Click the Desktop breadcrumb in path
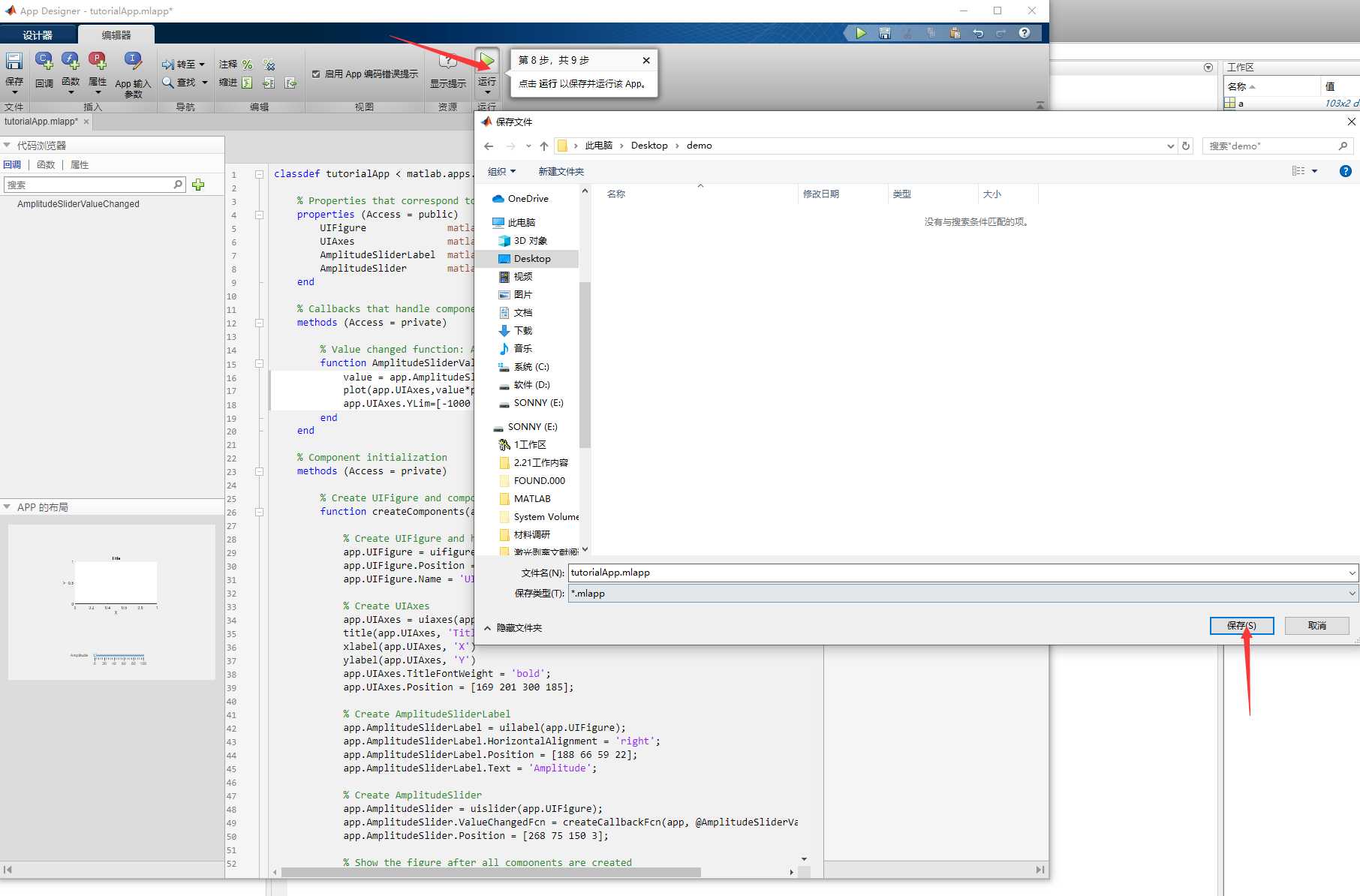The image size is (1360, 896). (x=649, y=146)
